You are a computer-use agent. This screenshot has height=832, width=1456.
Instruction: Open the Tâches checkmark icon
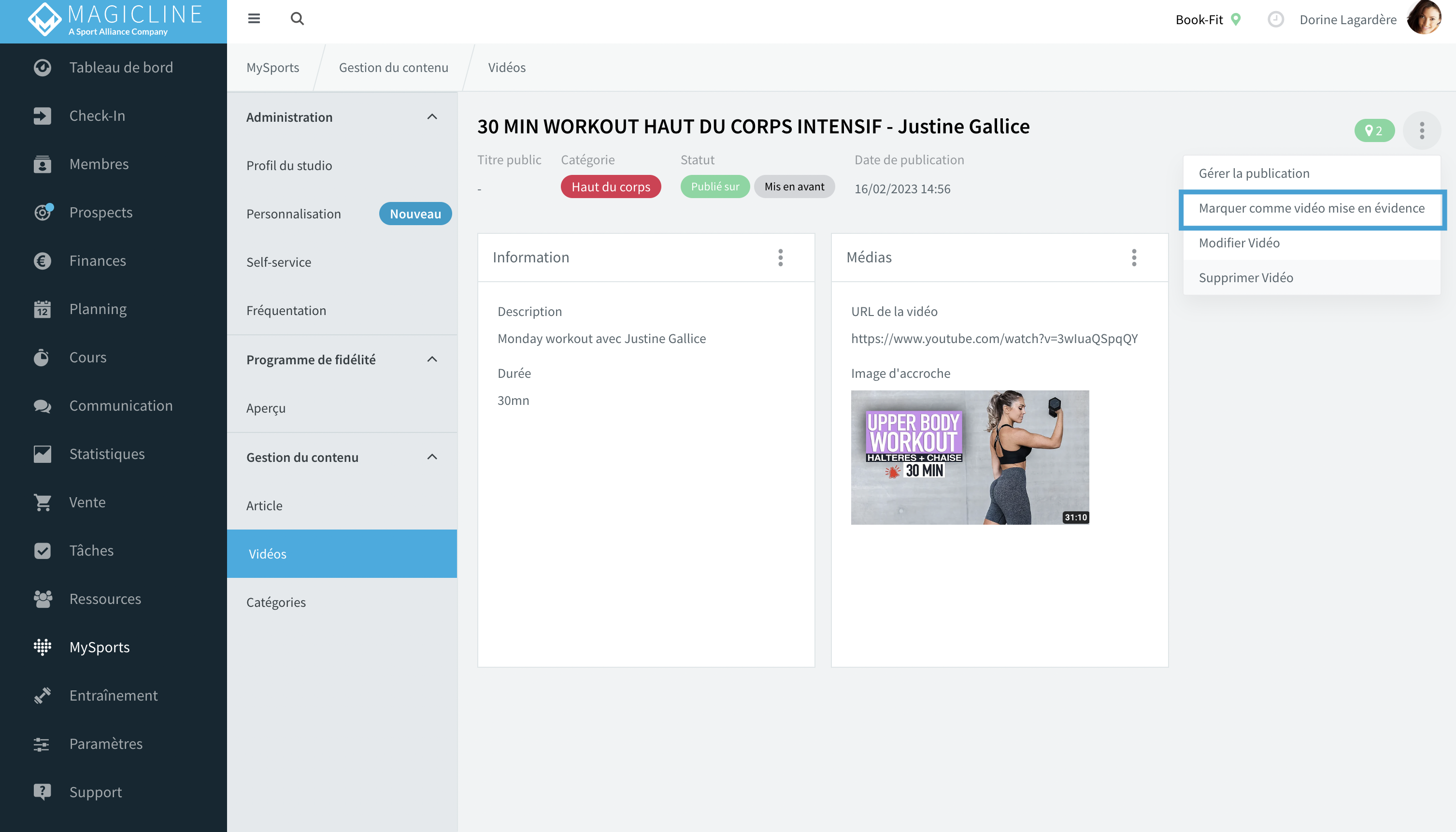42,551
